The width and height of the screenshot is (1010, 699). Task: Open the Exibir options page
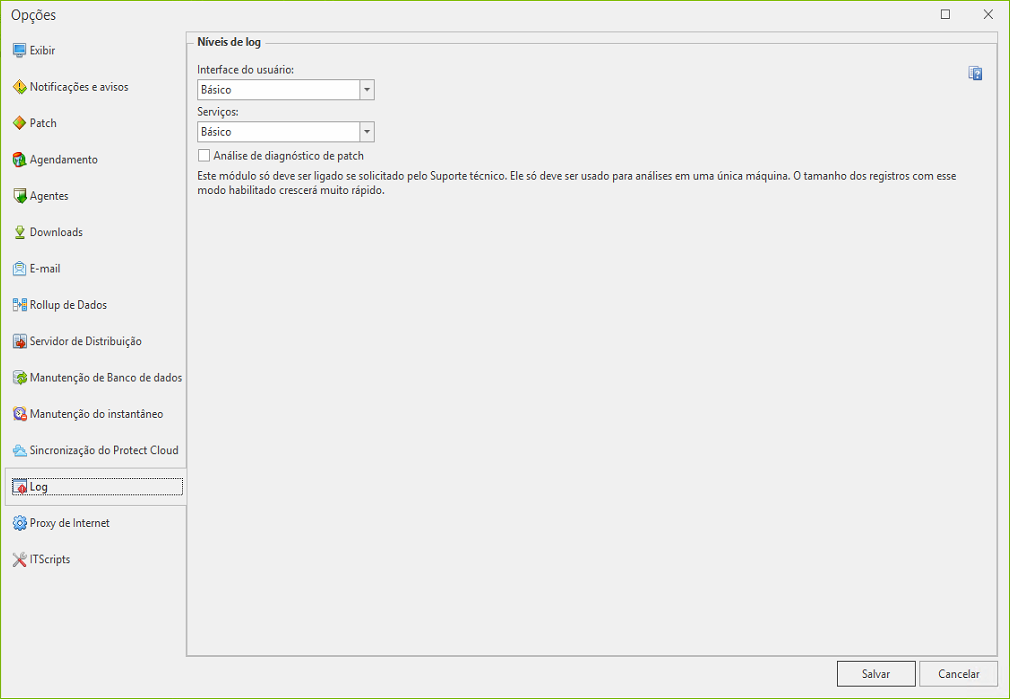[43, 50]
